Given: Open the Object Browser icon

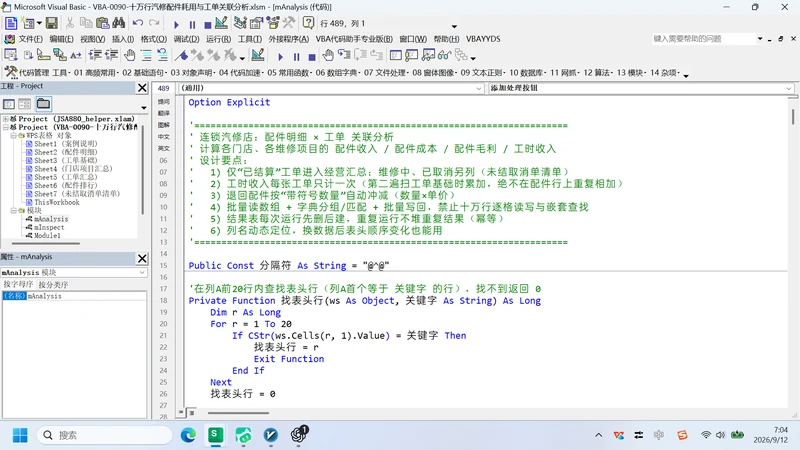Looking at the screenshot, I should [273, 23].
